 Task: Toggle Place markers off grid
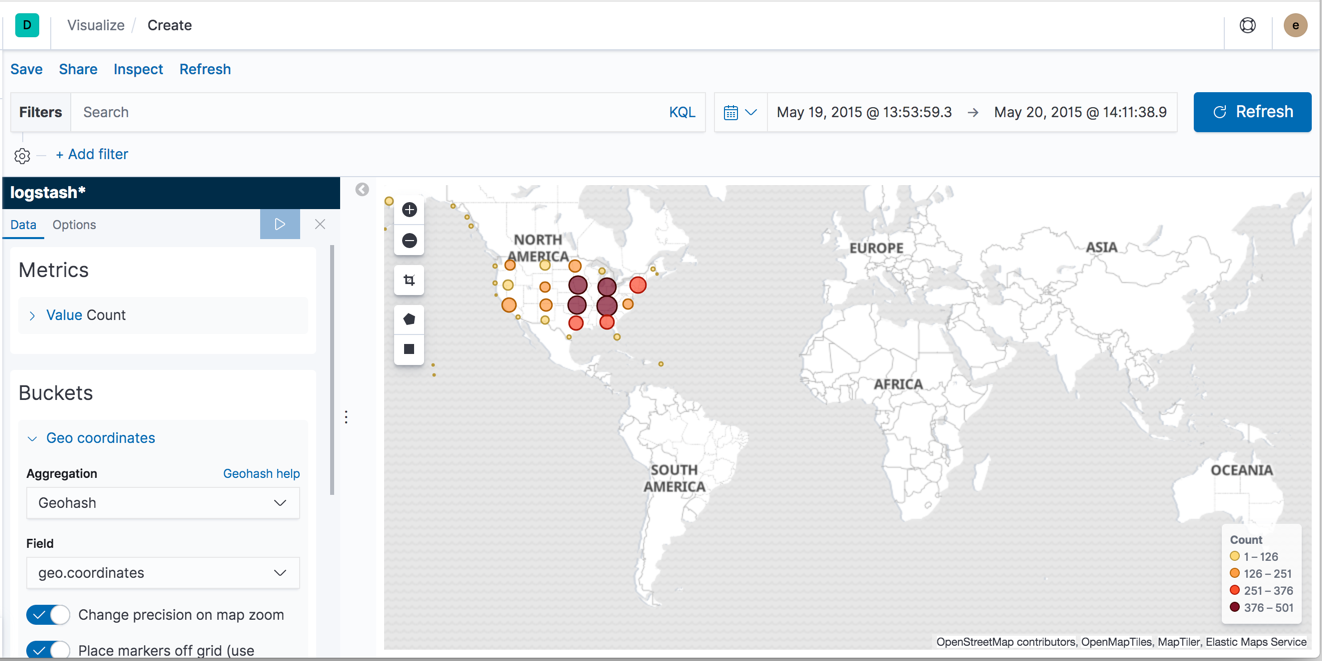click(x=48, y=650)
